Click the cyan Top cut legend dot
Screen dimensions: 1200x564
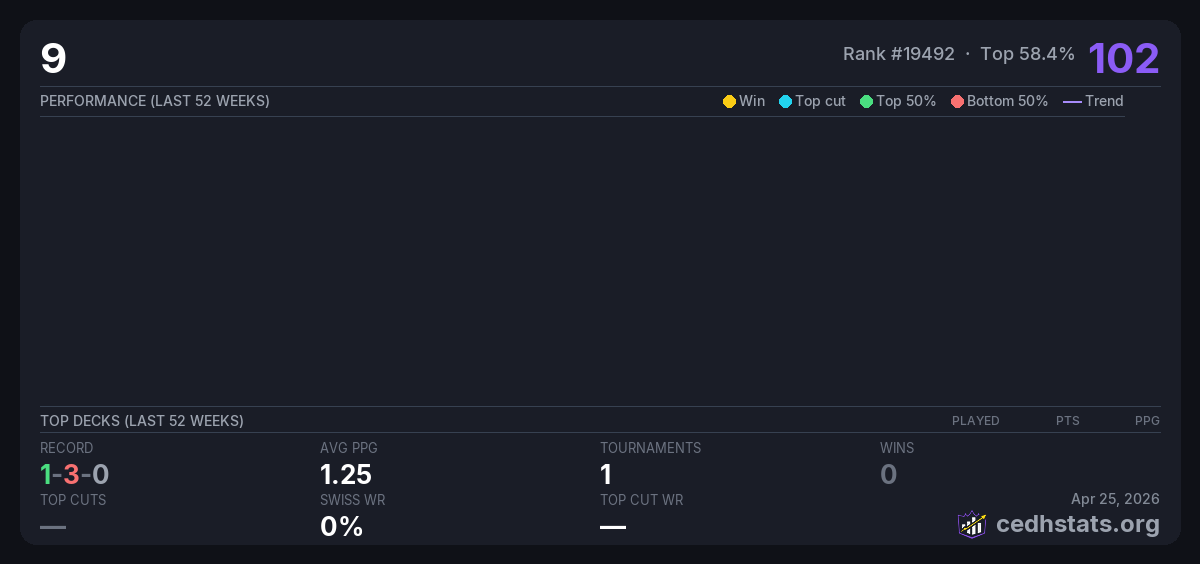(785, 101)
